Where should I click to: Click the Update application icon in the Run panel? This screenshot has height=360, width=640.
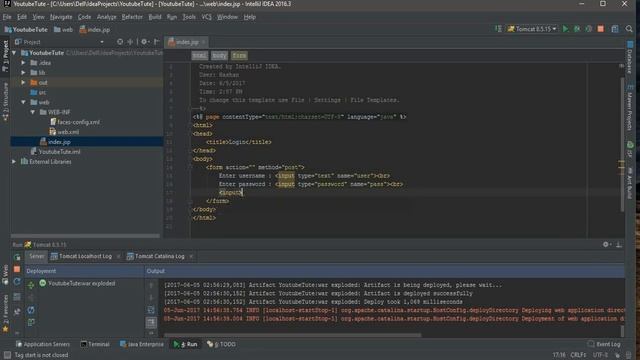click(x=17, y=282)
